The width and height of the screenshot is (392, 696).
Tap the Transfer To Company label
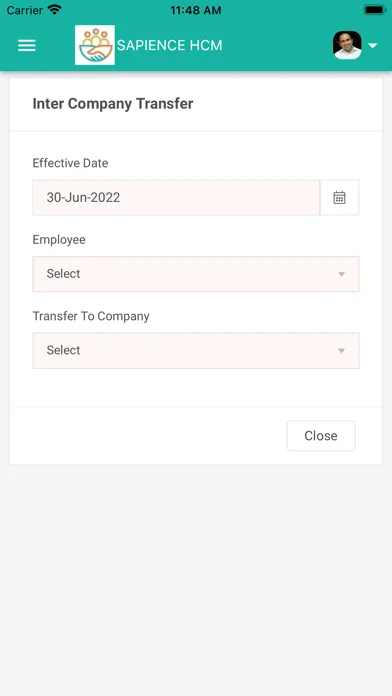coord(91,316)
